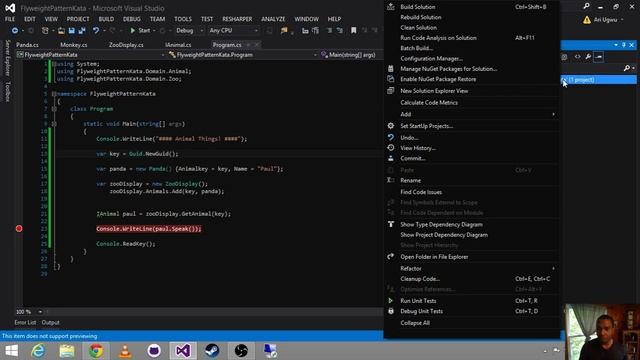Click Show Type Dependency Diagram
Viewport: 640px width, 360px height.
472,224
